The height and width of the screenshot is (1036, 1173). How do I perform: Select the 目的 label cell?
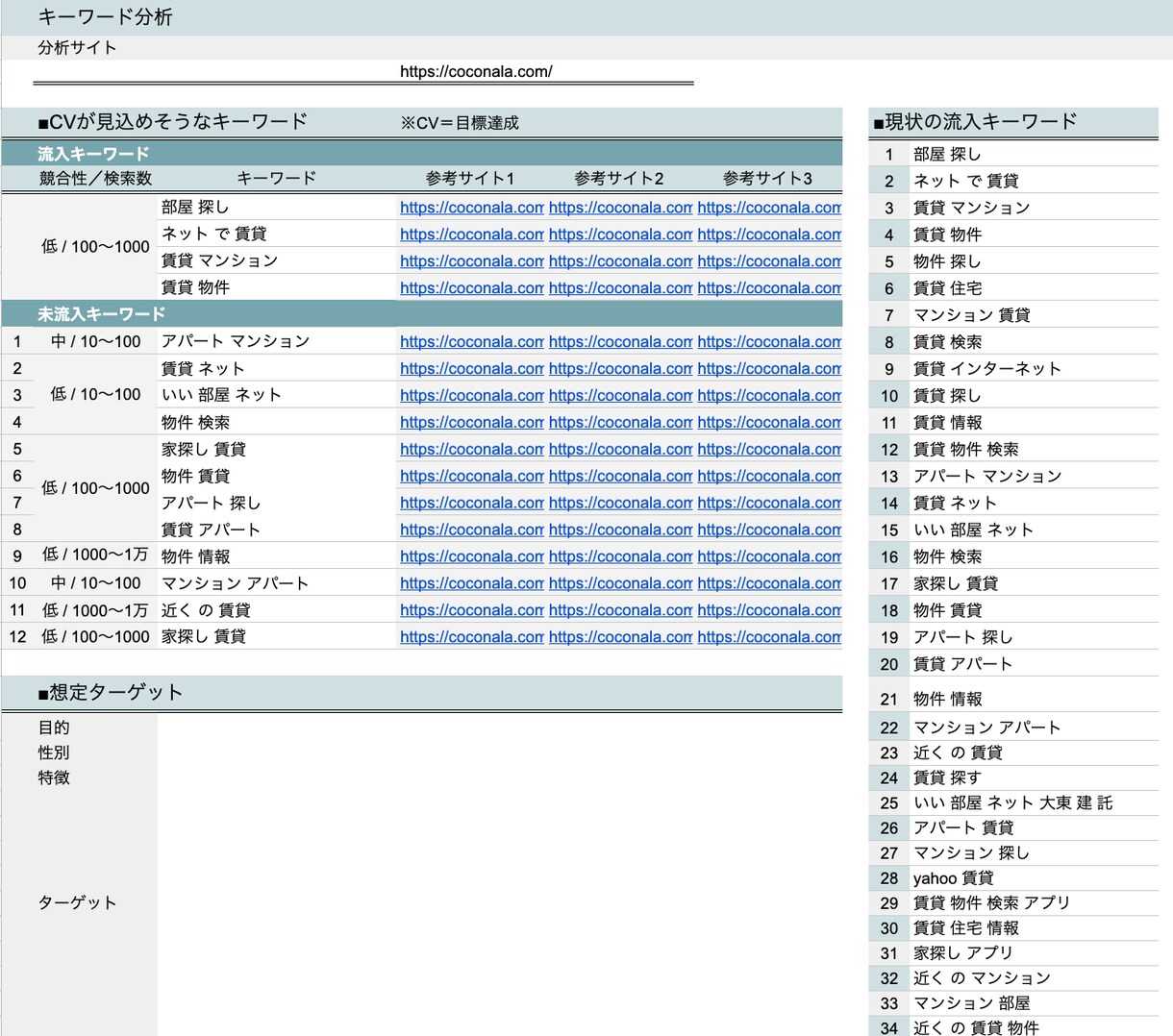(x=54, y=728)
